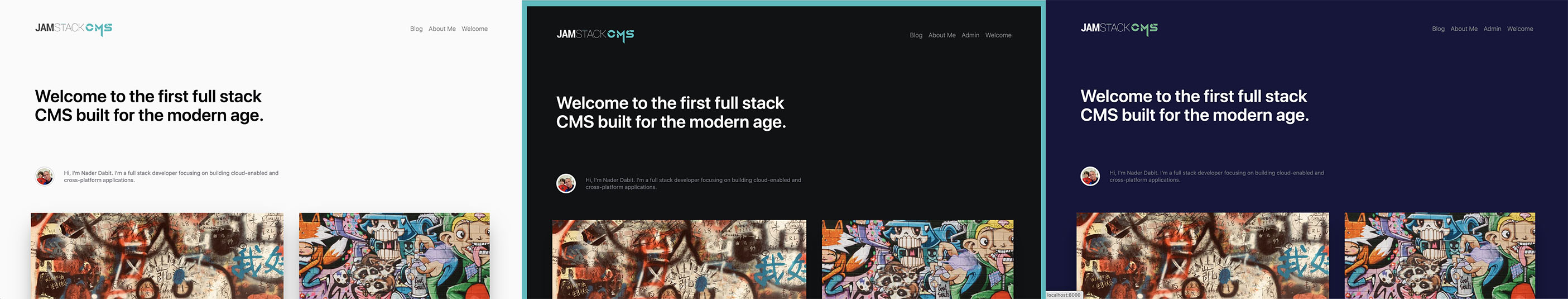1568x299 pixels.
Task: Click the author avatar on the navy theme page
Action: (x=1090, y=177)
